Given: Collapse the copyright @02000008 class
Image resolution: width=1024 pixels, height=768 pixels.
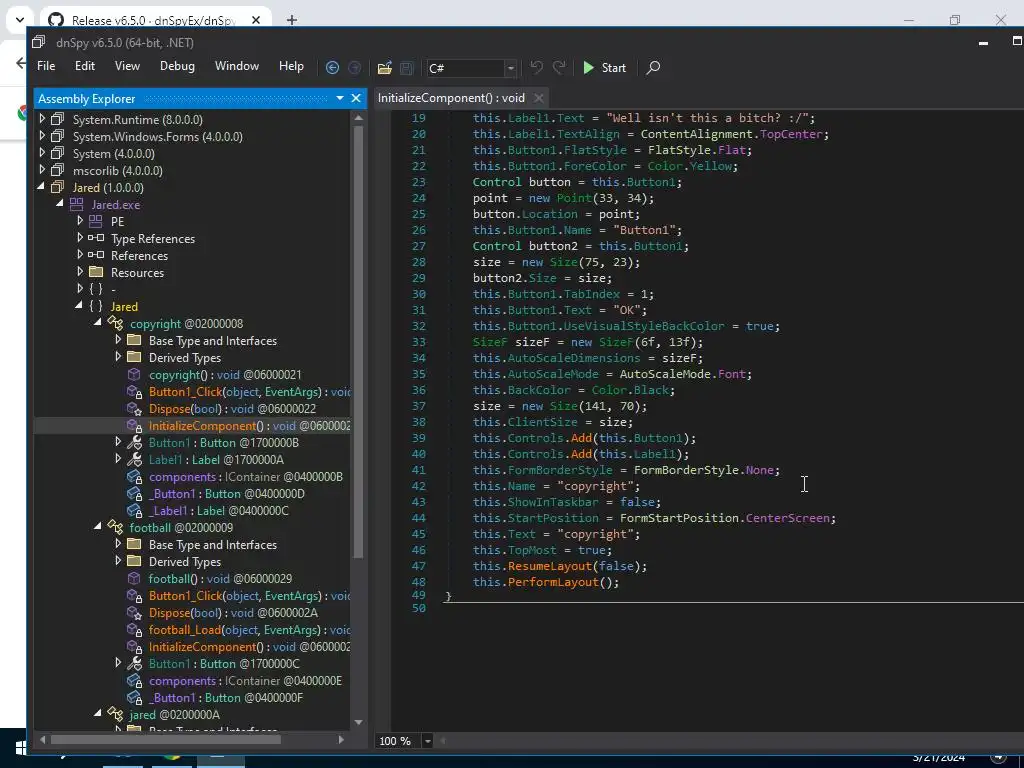Looking at the screenshot, I should 98,323.
